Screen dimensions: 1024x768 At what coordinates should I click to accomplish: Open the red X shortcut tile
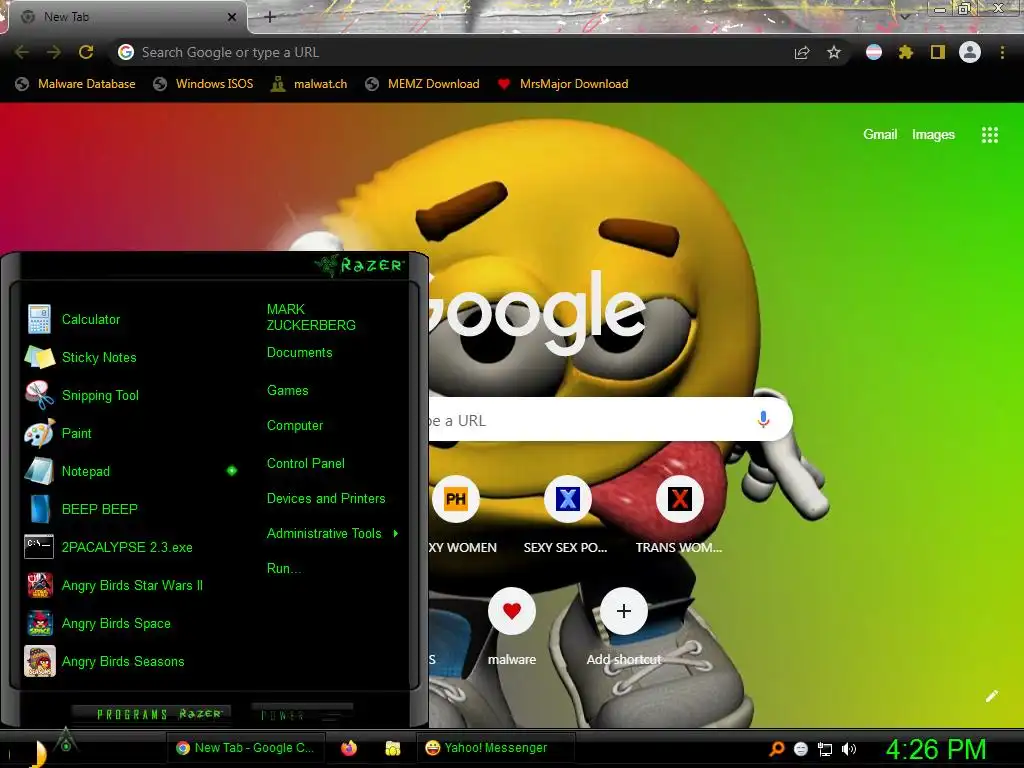tap(679, 499)
